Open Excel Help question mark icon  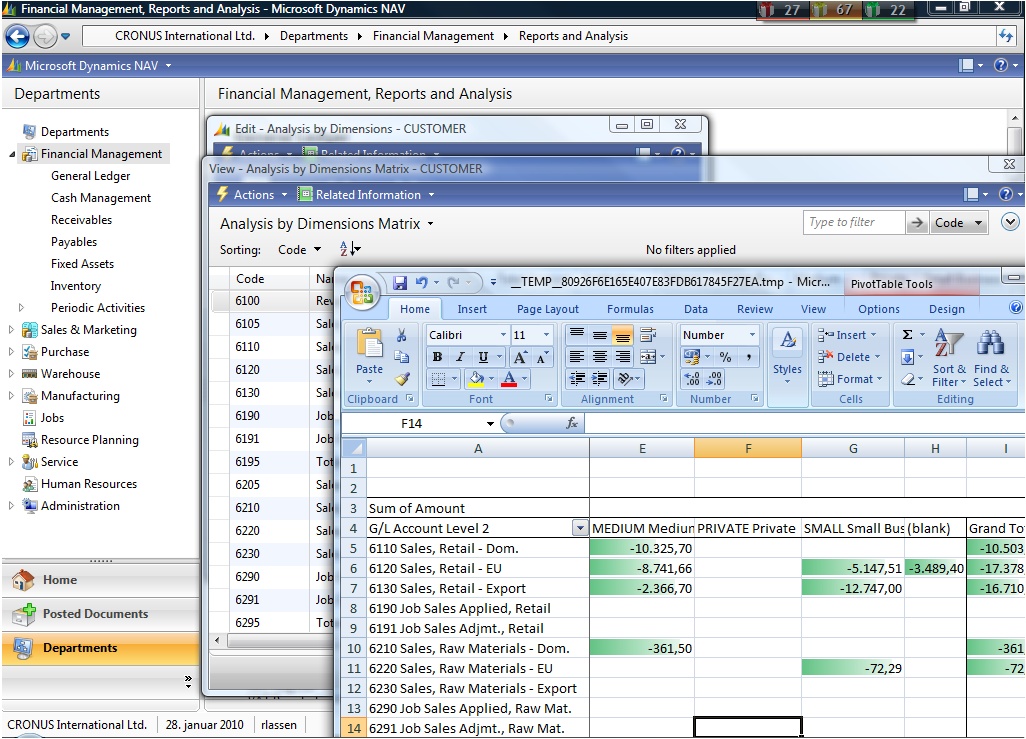(1016, 308)
